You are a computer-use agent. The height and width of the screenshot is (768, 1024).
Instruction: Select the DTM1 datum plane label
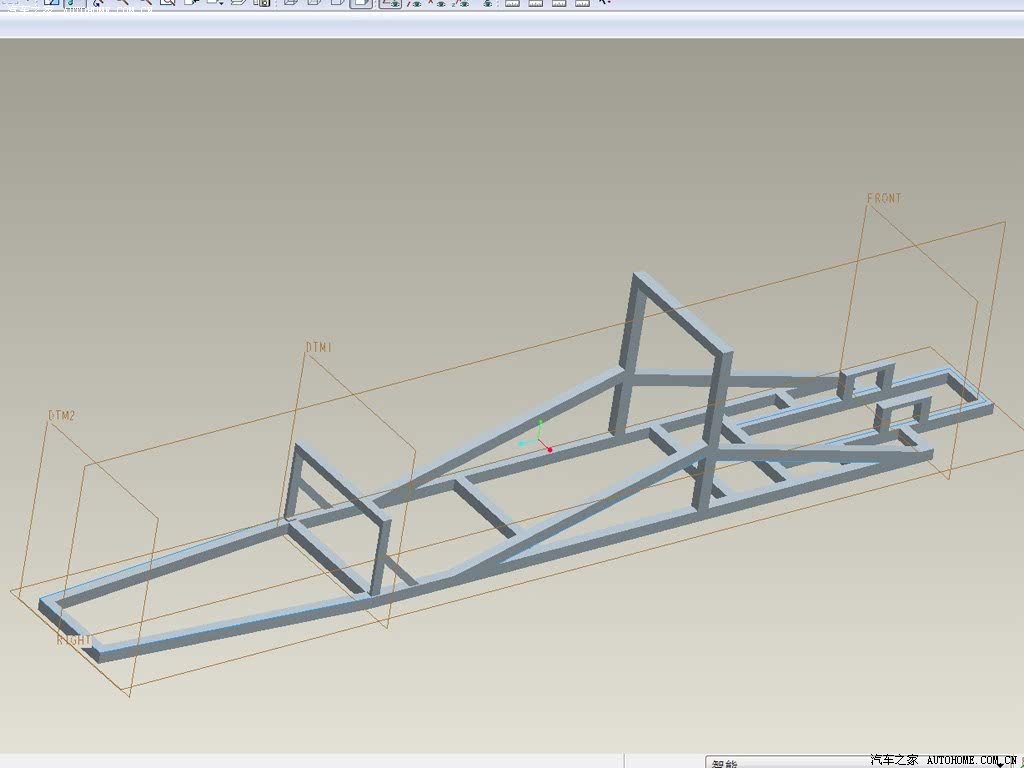[319, 347]
